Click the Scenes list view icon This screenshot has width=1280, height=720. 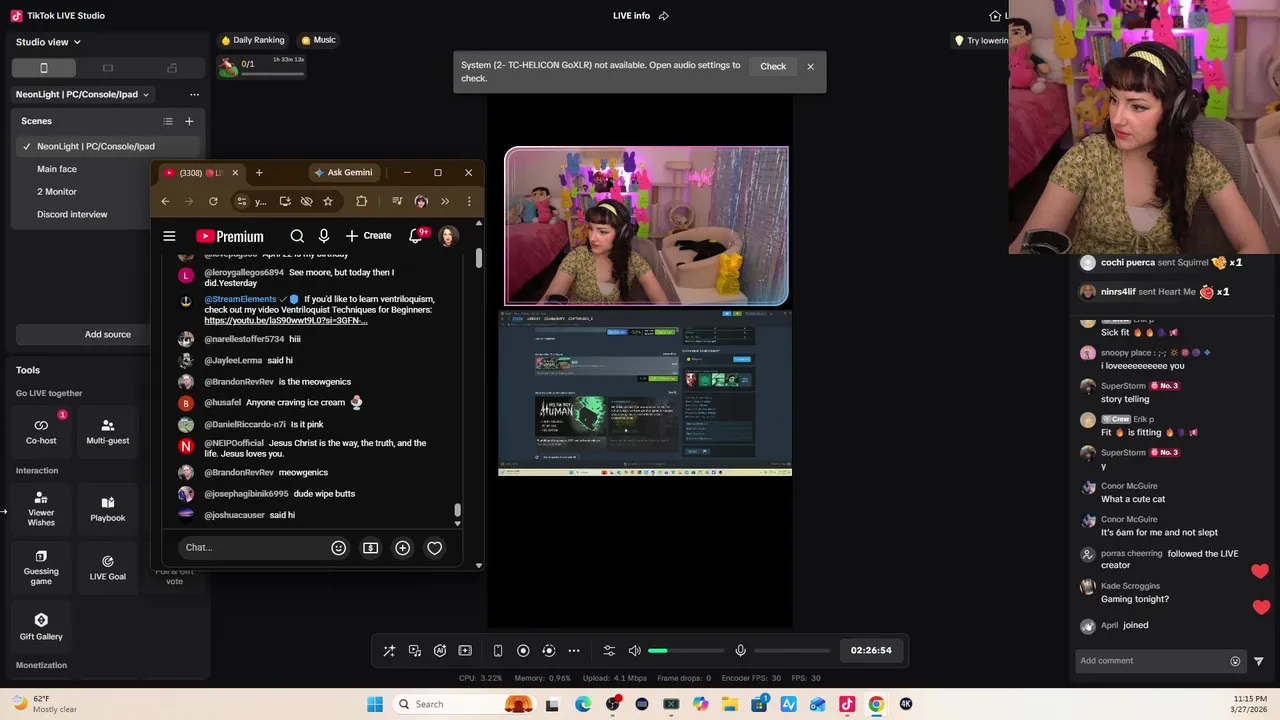(168, 121)
